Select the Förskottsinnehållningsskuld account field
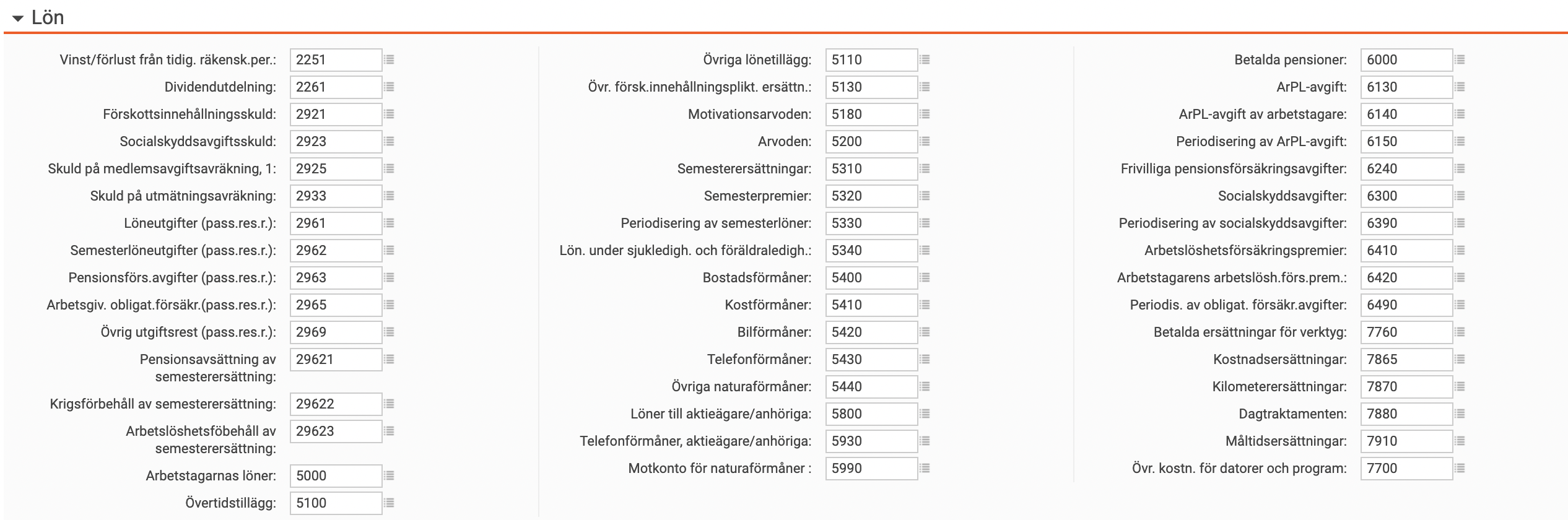Viewport: 1568px width, 520px height. click(x=335, y=114)
